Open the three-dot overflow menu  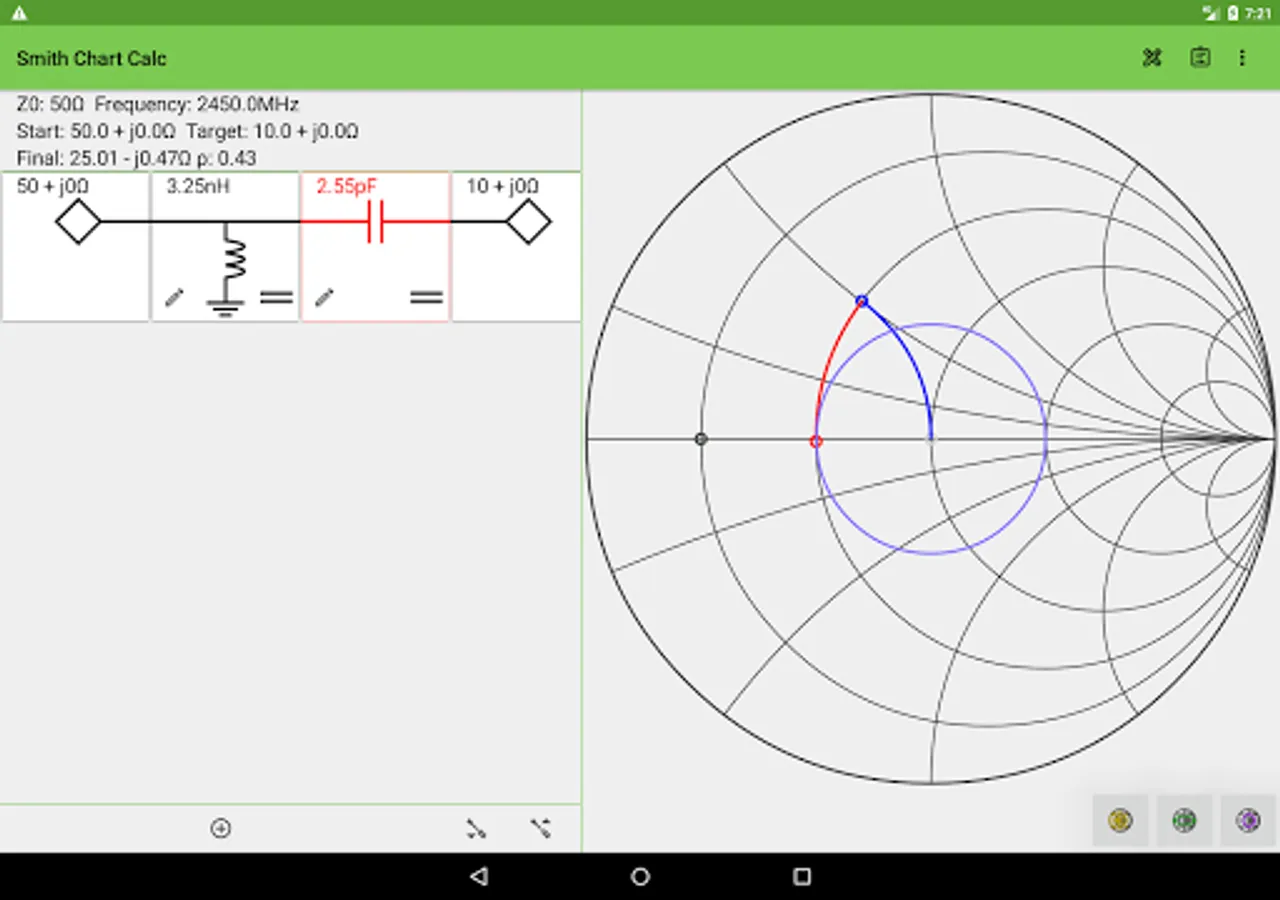tap(1242, 58)
